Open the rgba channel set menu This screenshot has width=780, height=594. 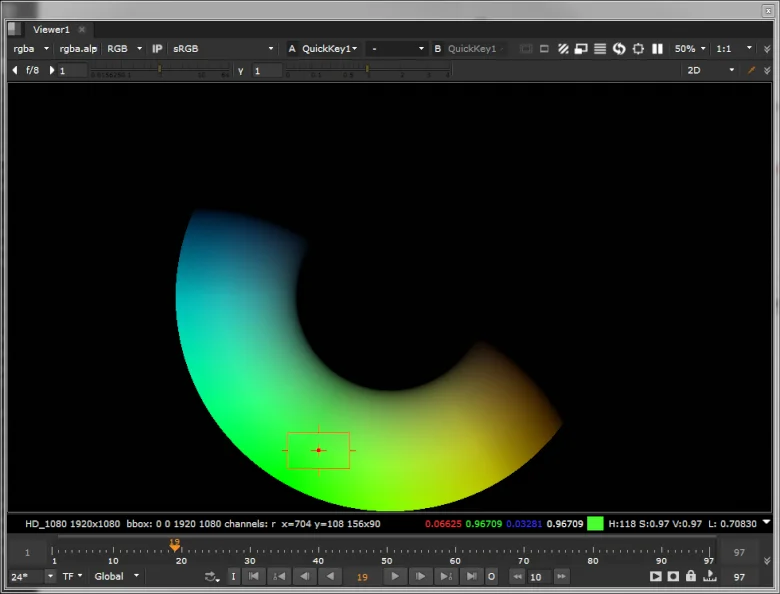30,49
